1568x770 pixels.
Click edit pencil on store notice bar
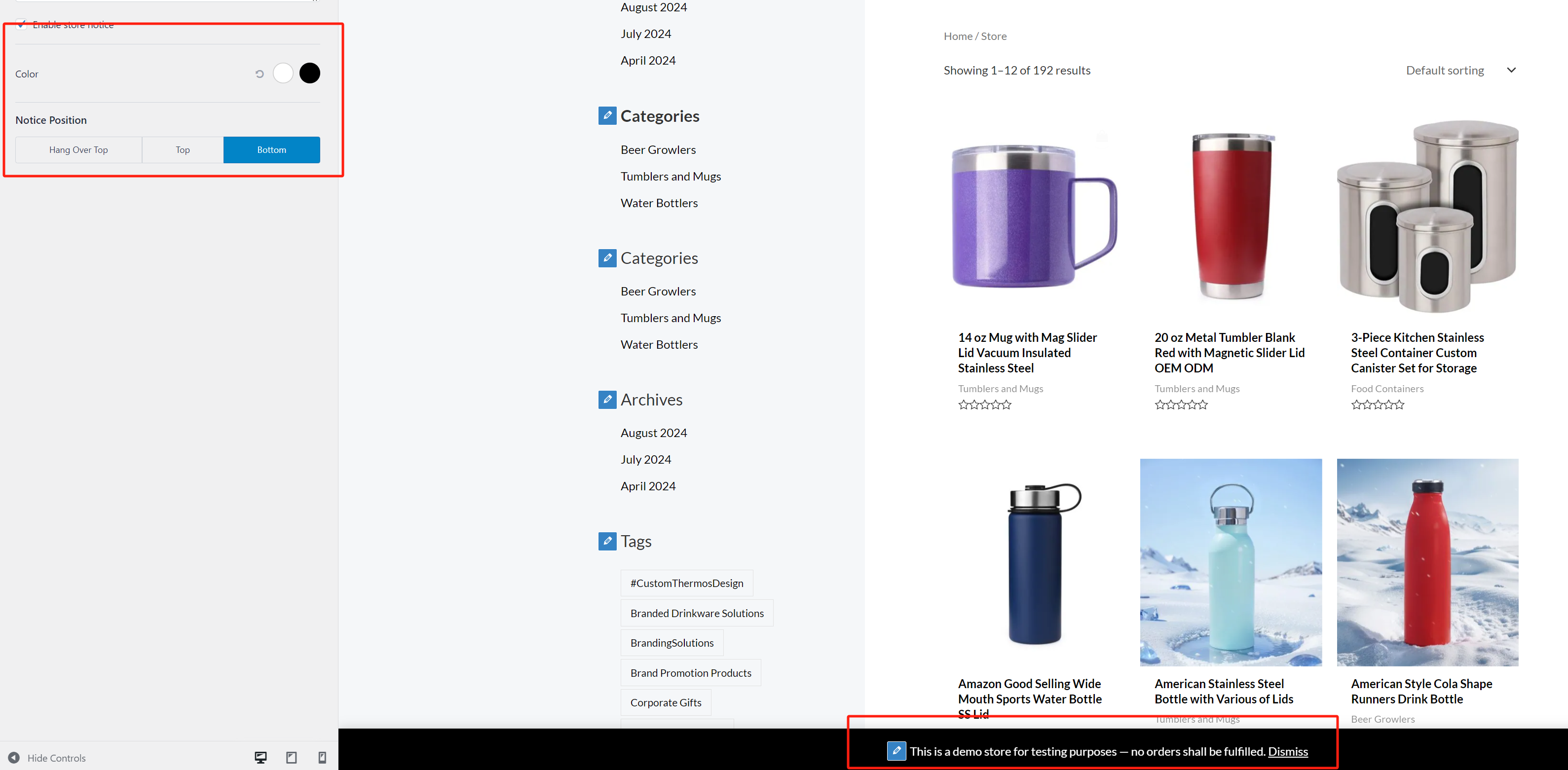coord(896,751)
